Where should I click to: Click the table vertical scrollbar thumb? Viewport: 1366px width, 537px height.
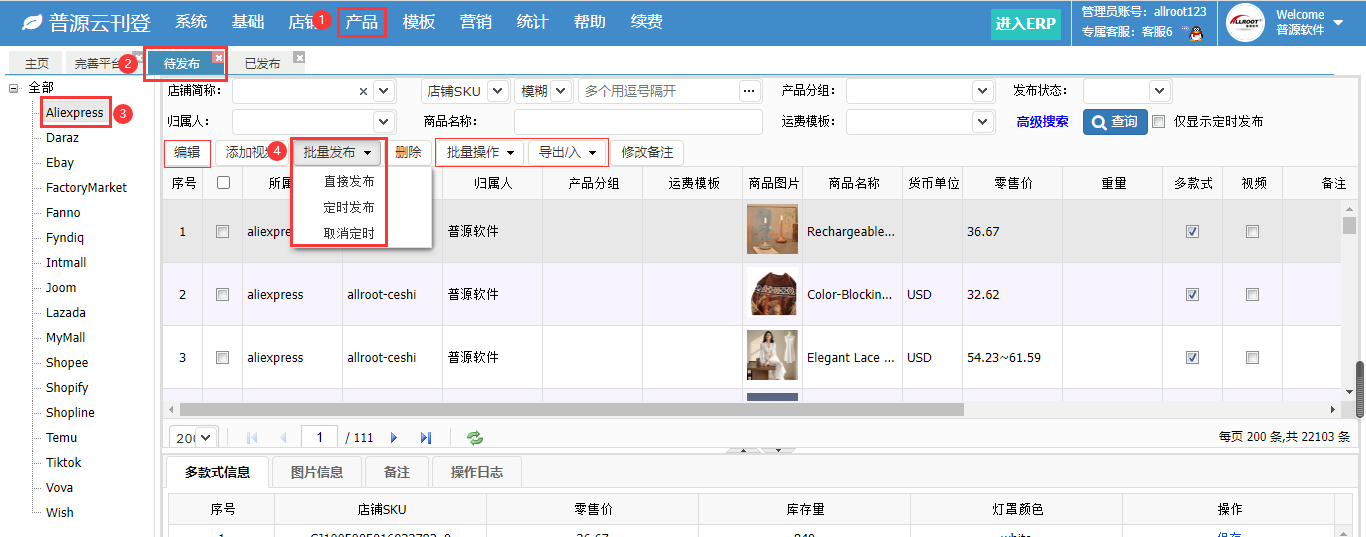(x=1349, y=224)
